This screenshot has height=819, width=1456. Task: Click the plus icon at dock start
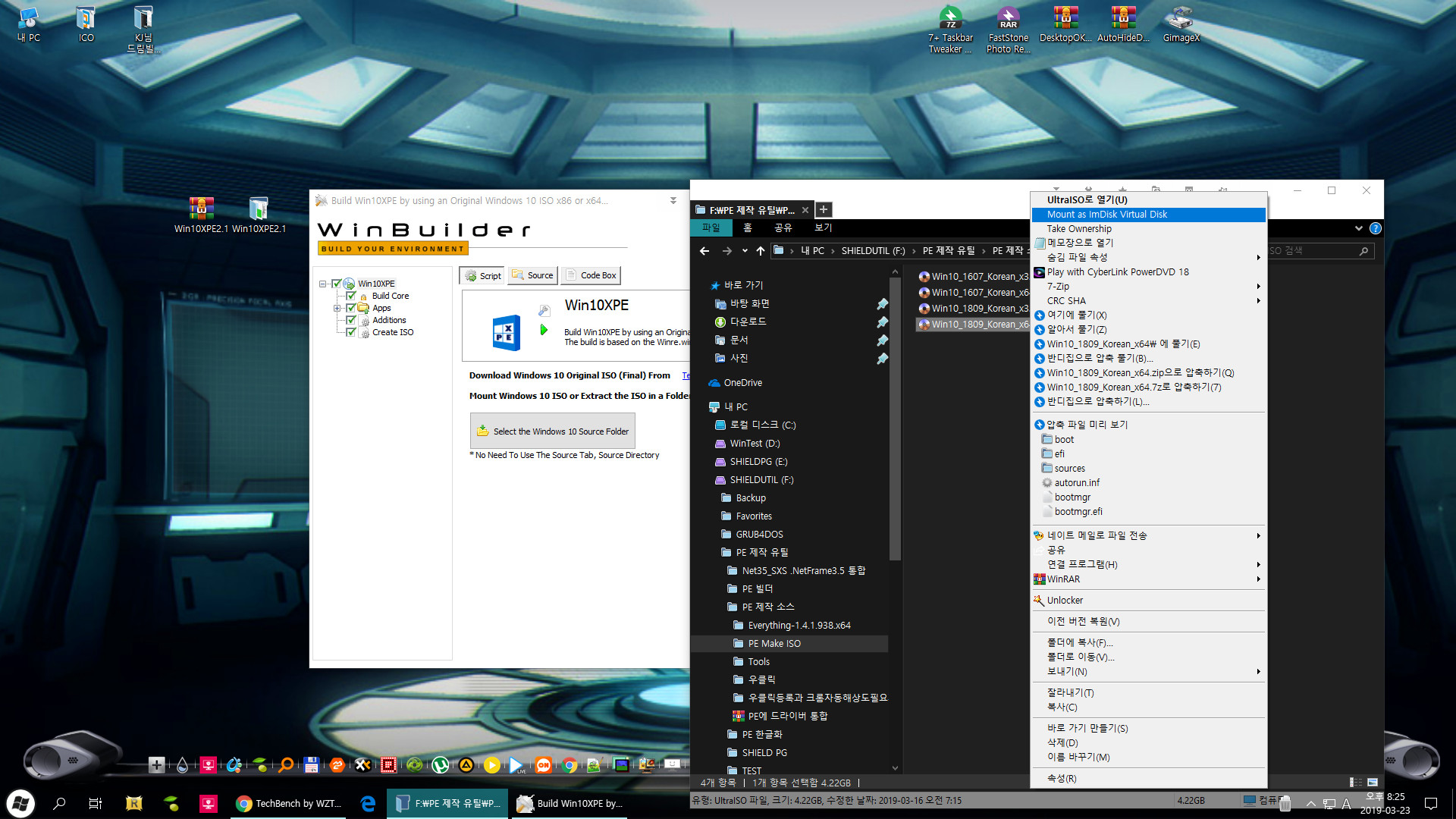point(156,764)
